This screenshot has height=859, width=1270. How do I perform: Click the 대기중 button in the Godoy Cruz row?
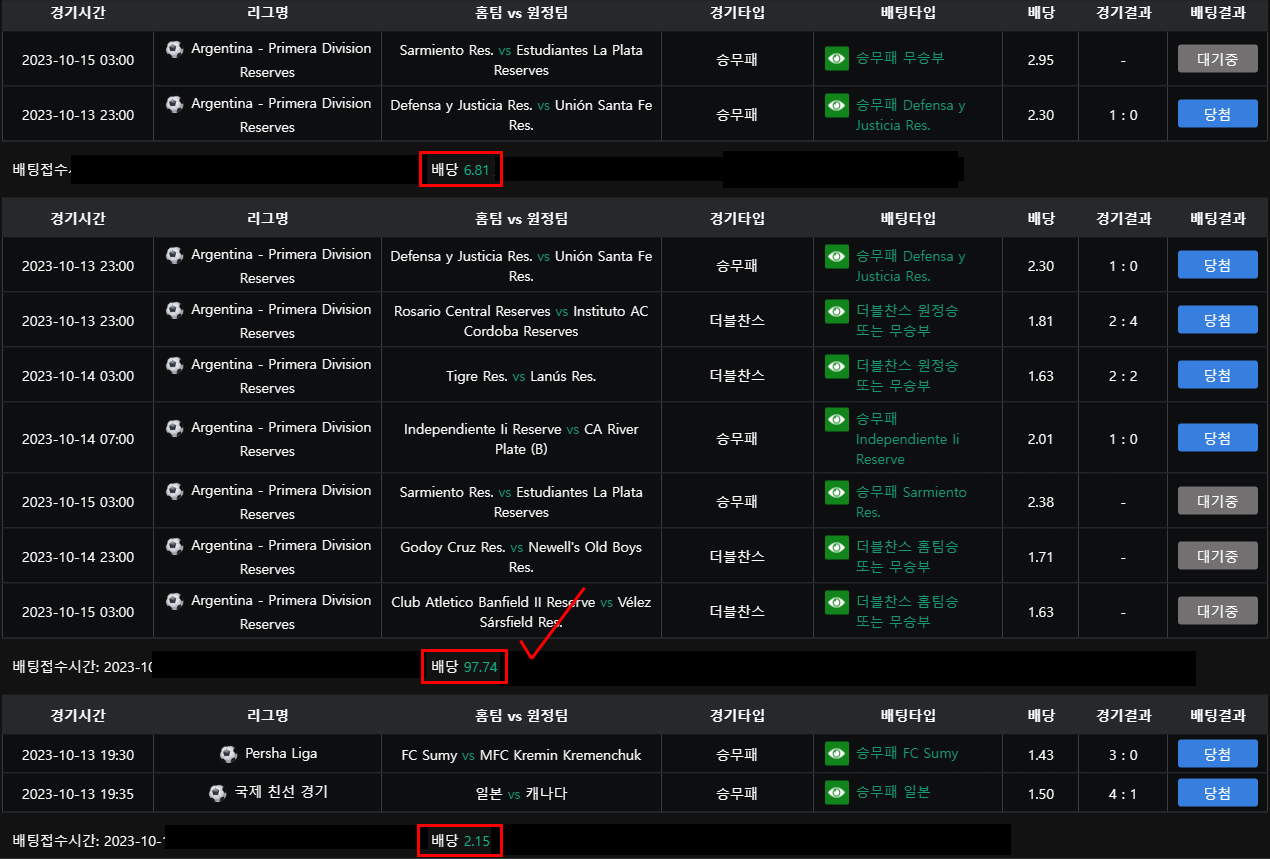point(1217,556)
